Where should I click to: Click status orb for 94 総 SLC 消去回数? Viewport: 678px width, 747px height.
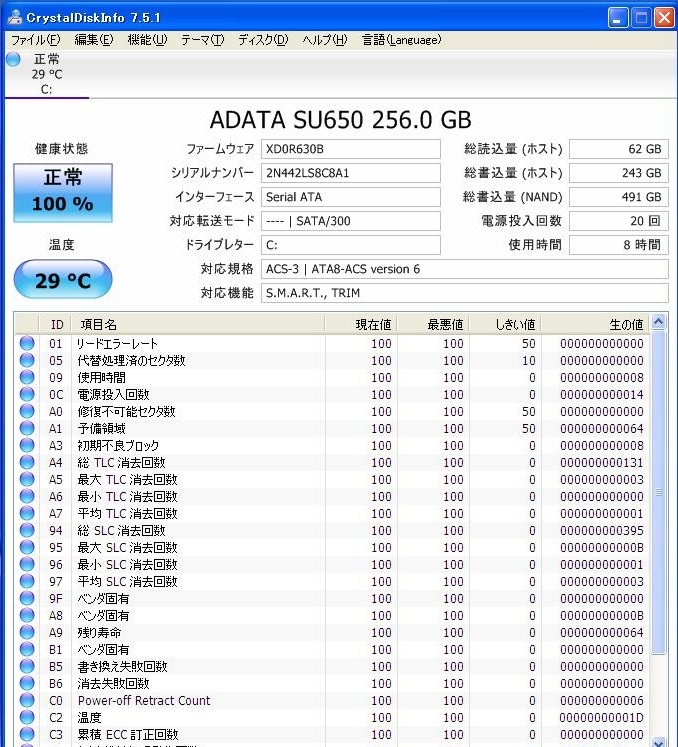[27, 530]
